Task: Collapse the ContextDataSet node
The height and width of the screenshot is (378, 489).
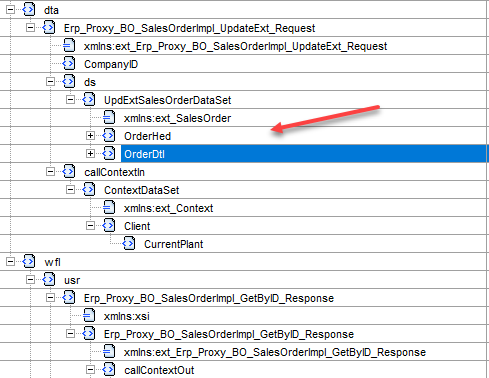Action: click(x=70, y=190)
